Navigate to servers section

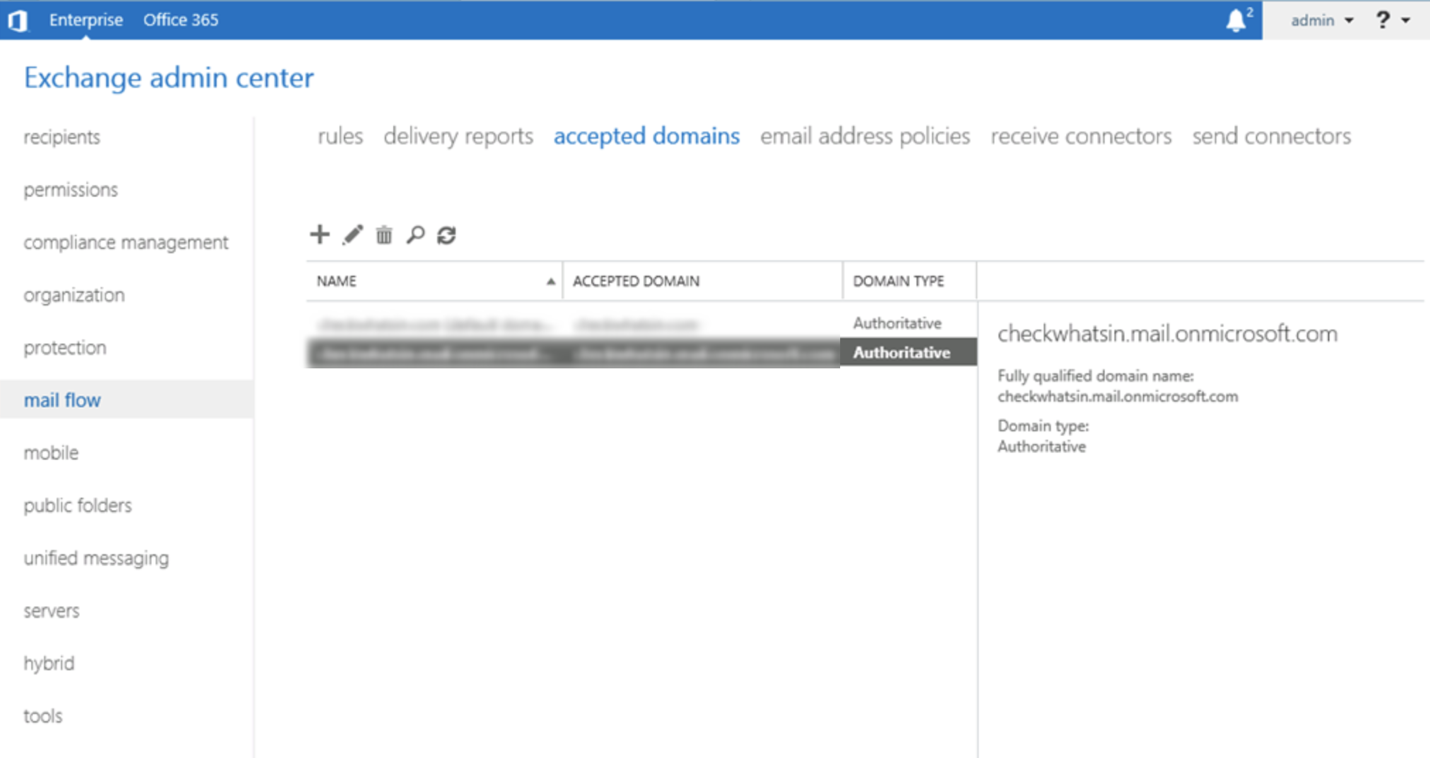coord(51,611)
